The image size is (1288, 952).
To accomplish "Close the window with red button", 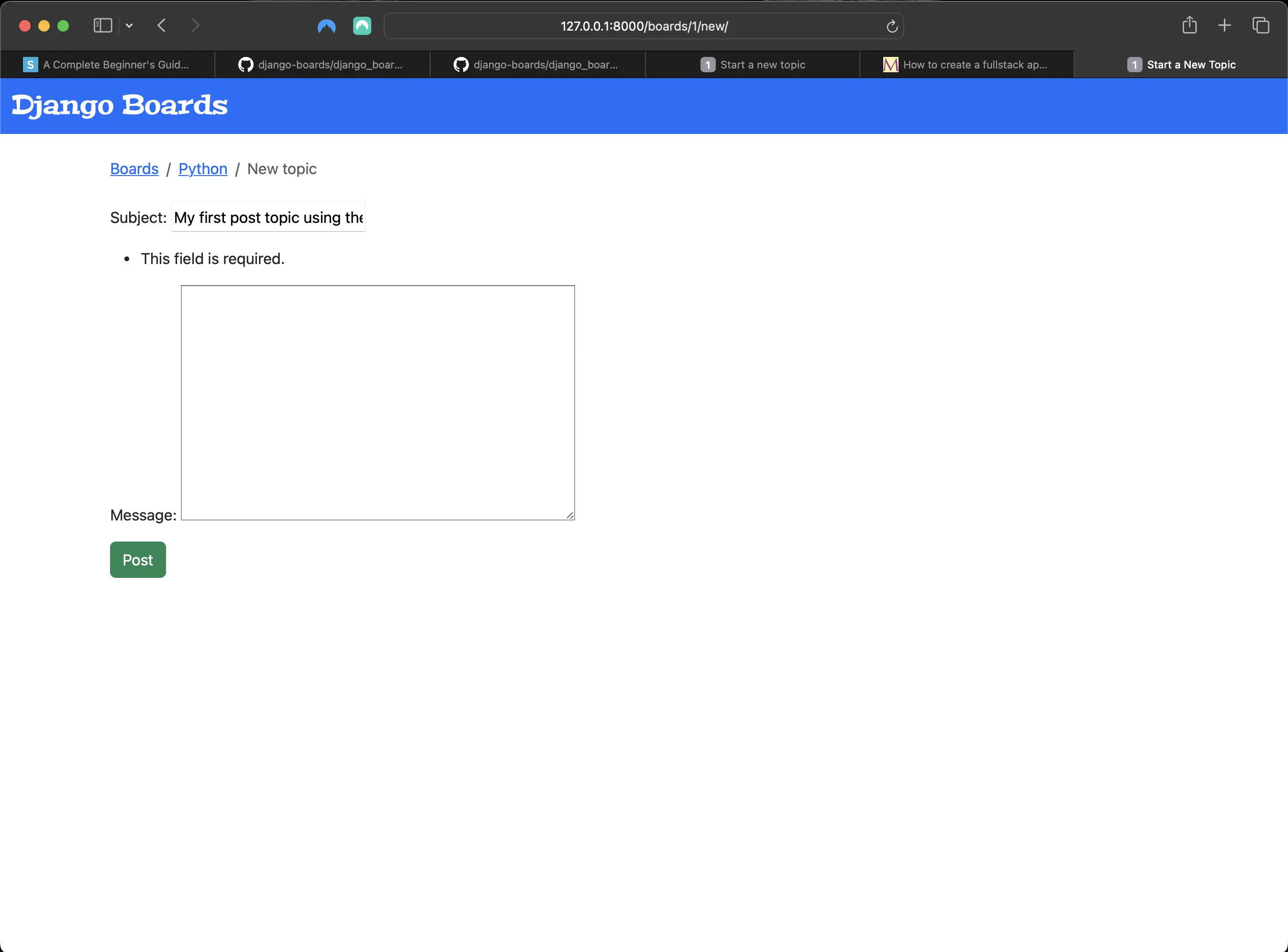I will [x=25, y=26].
